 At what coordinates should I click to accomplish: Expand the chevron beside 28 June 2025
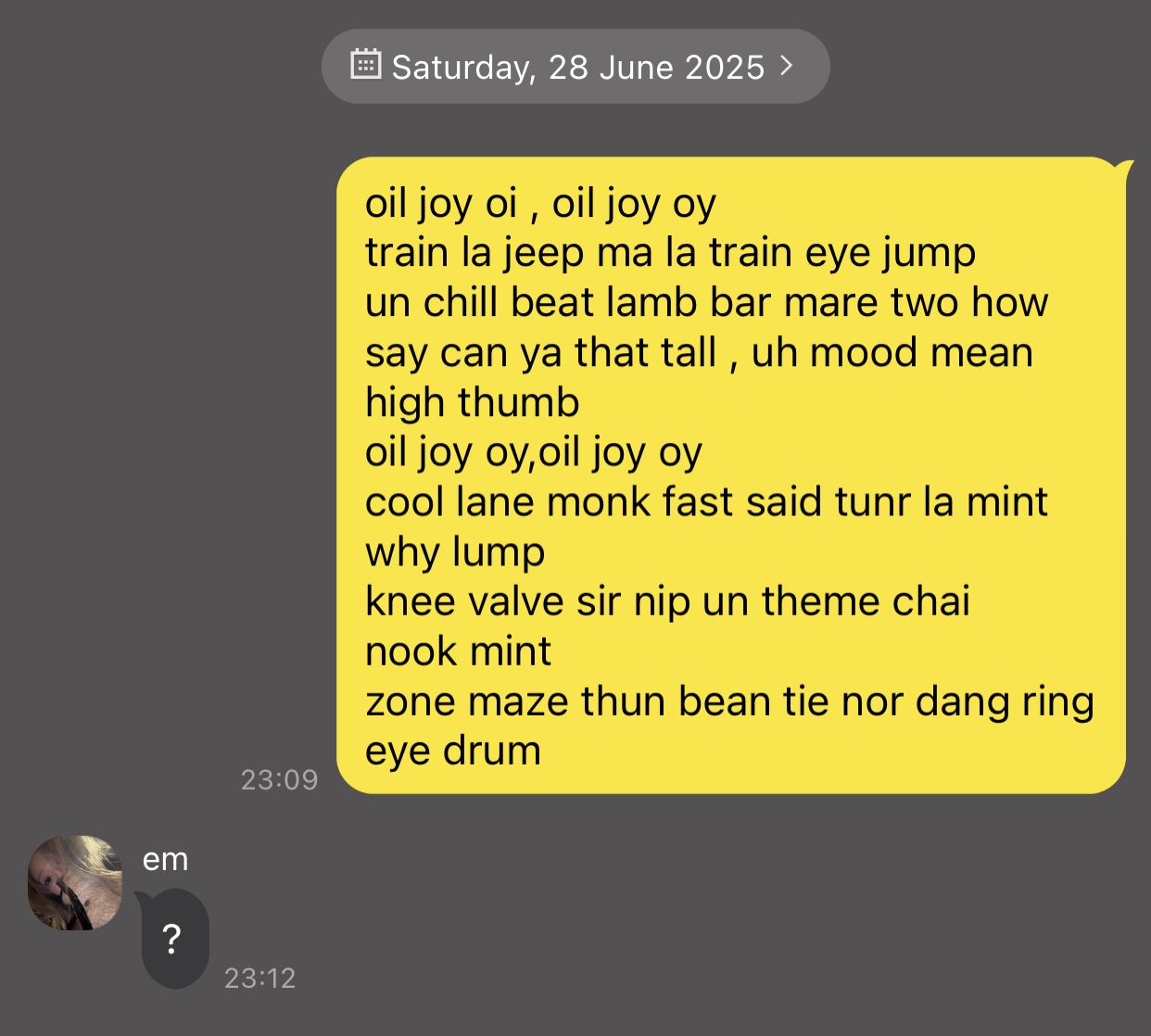787,65
